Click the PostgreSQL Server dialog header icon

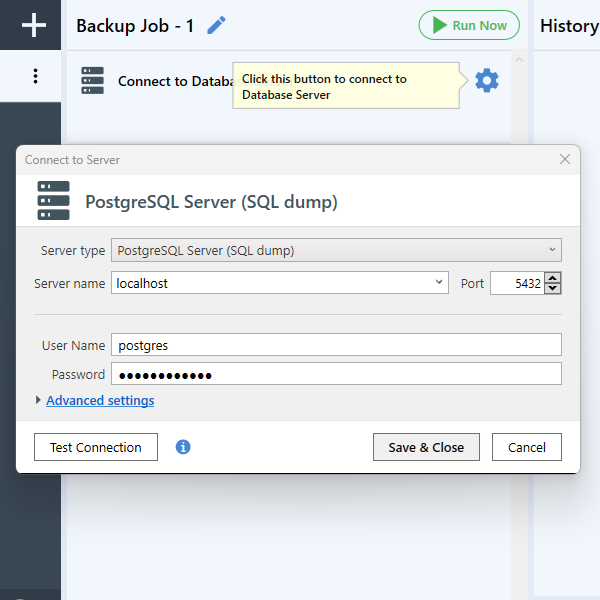[54, 201]
